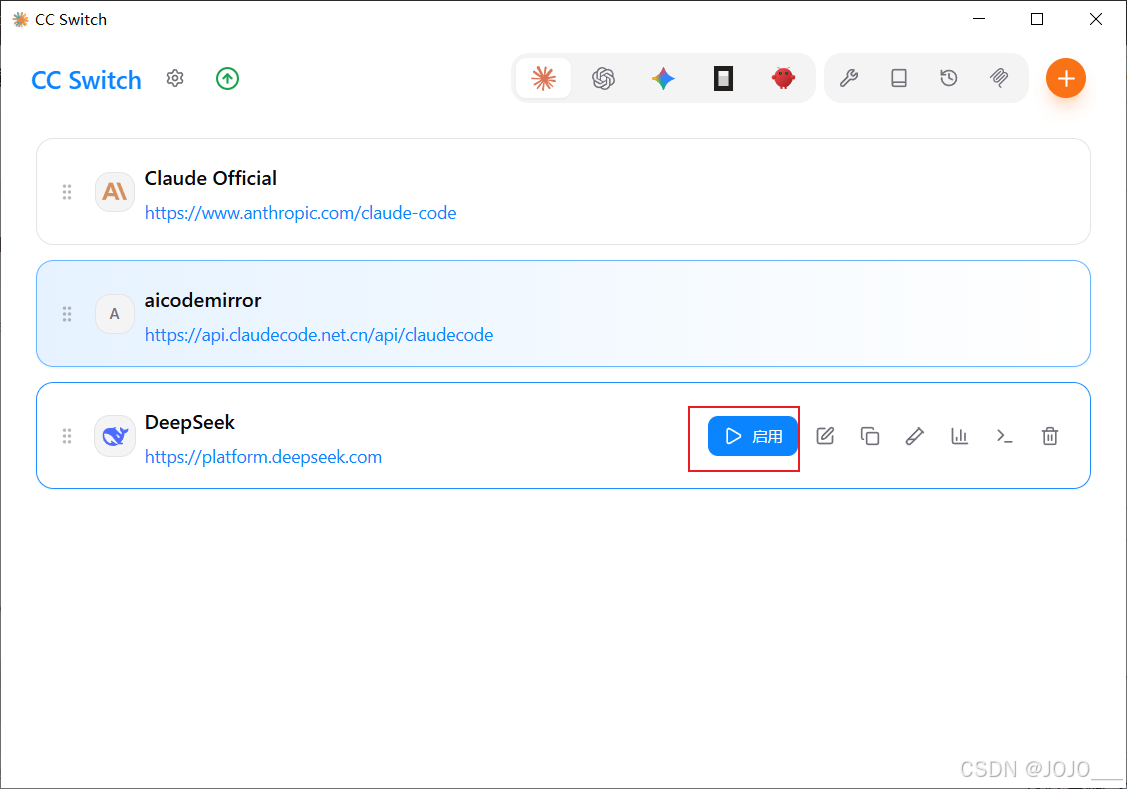The image size is (1127, 789).
Task: Click the green update arrow icon
Action: click(227, 78)
